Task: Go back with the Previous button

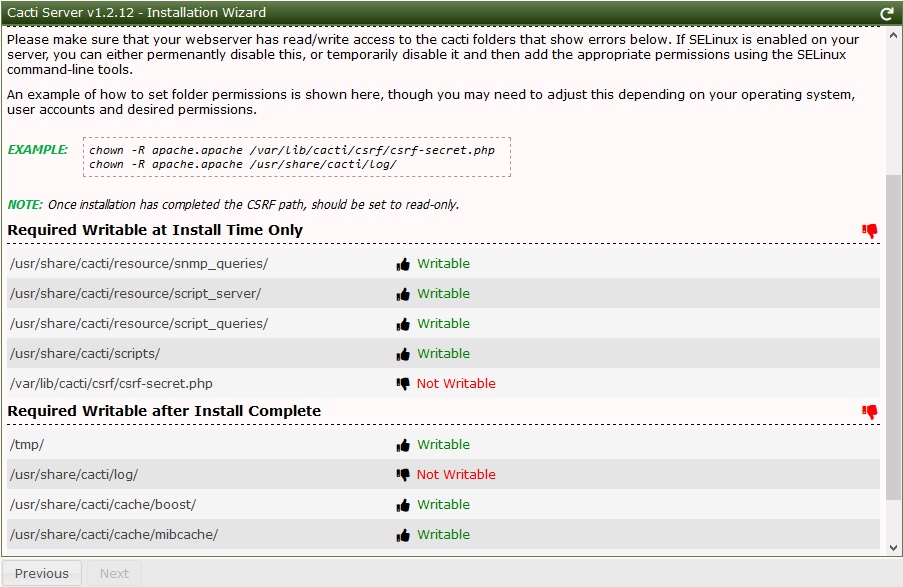Action: tap(41, 573)
